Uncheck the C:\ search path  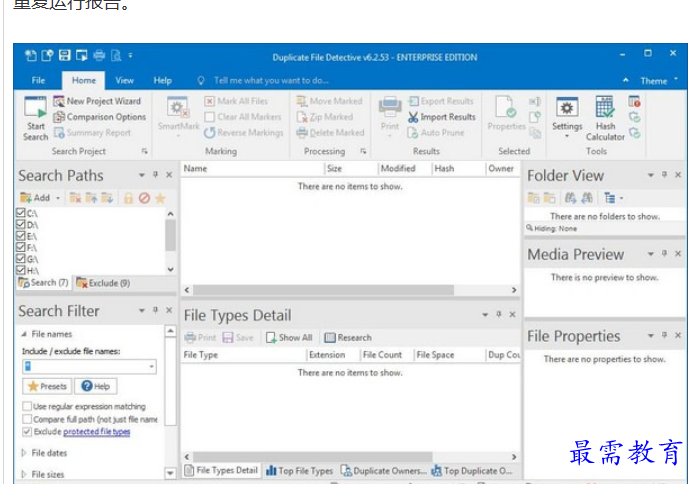[x=20, y=213]
